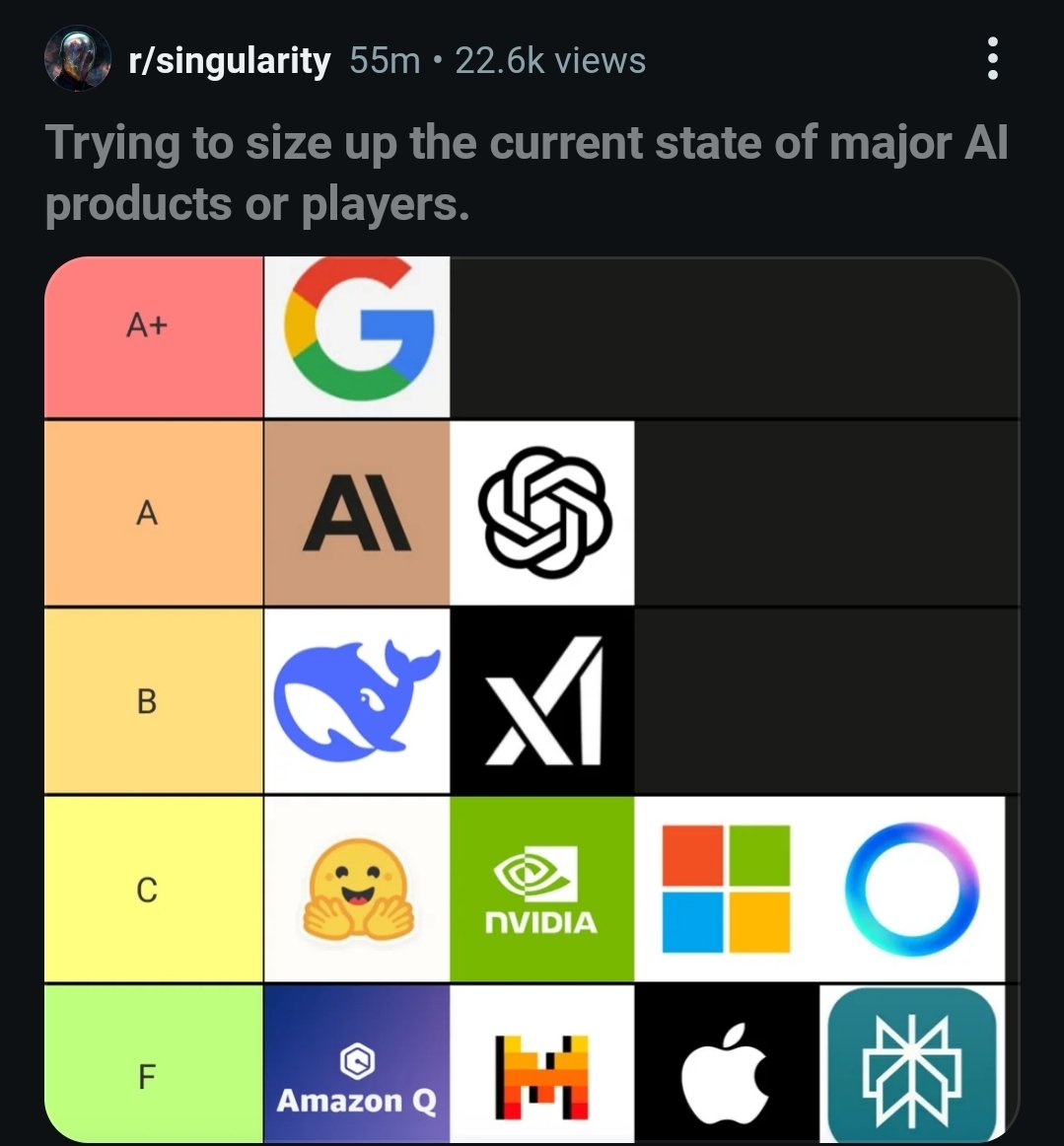
Task: Click the Google logo in the A+ tier
Action: pos(357,337)
